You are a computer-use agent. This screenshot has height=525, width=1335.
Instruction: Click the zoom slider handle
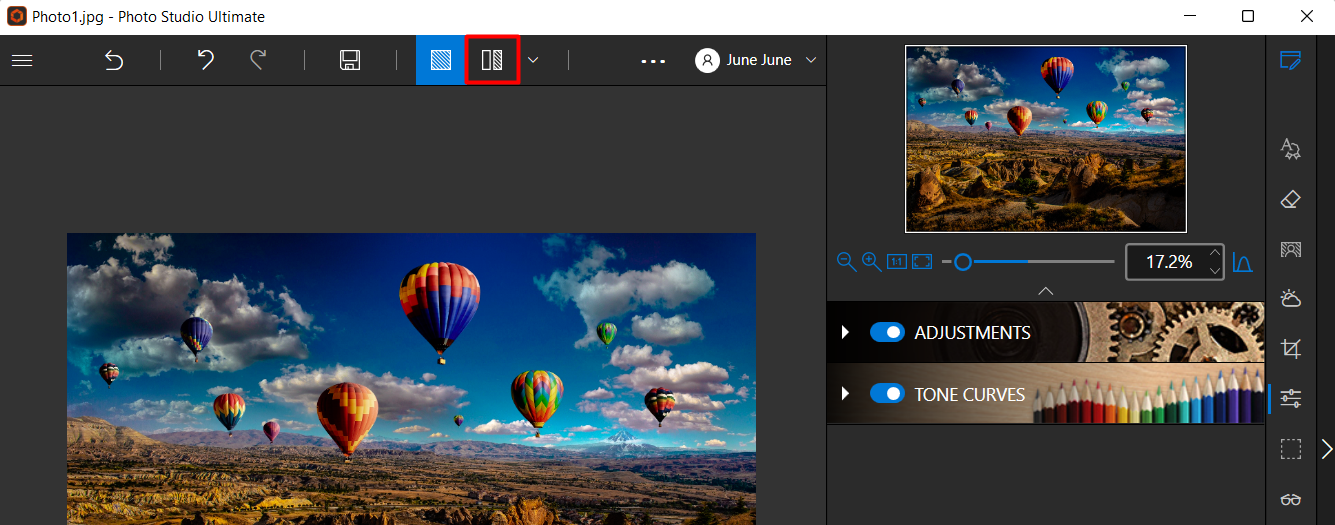click(963, 262)
